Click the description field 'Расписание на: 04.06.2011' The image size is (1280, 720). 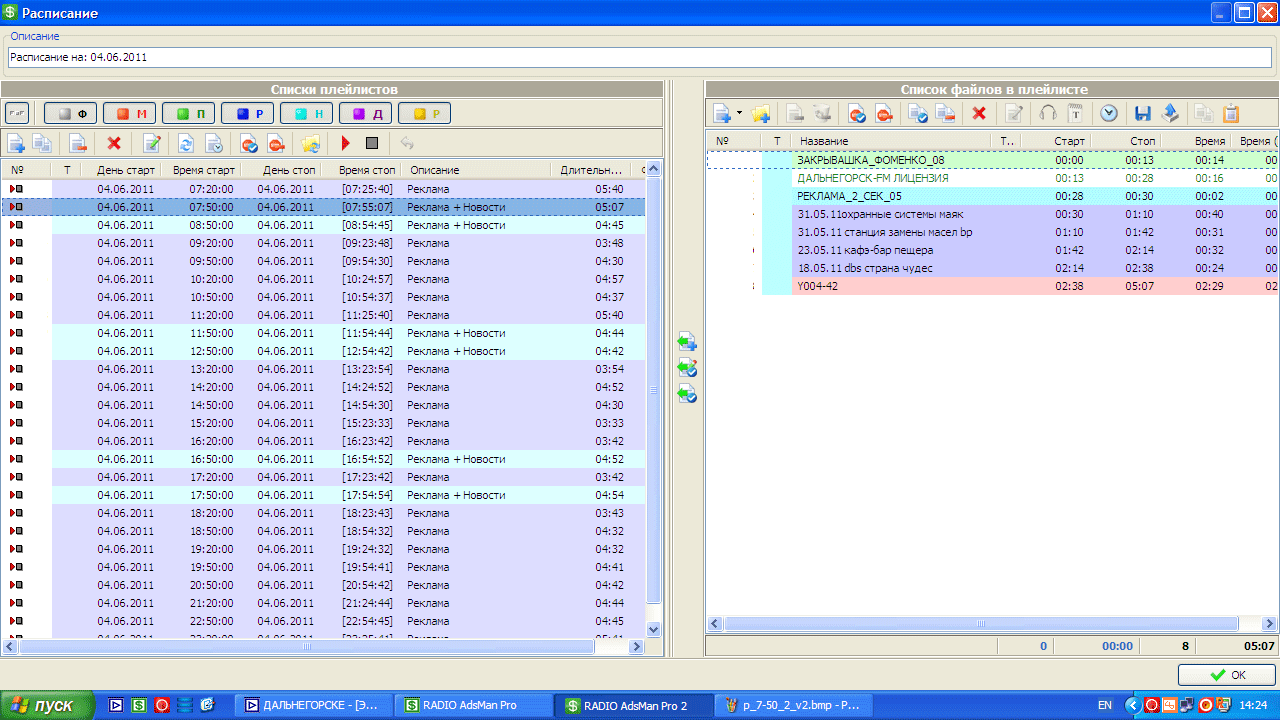pyautogui.click(x=642, y=57)
